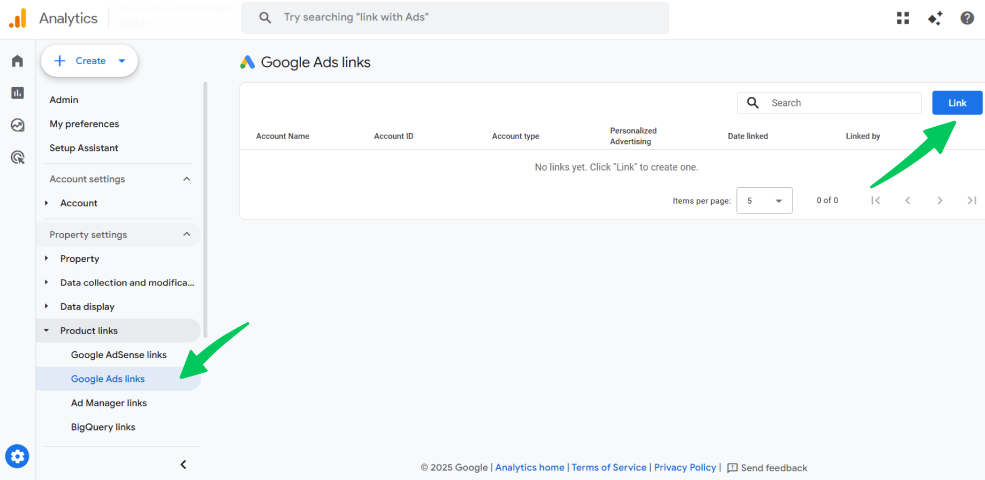Click the Account ID column header
The width and height of the screenshot is (985, 480).
tap(393, 136)
